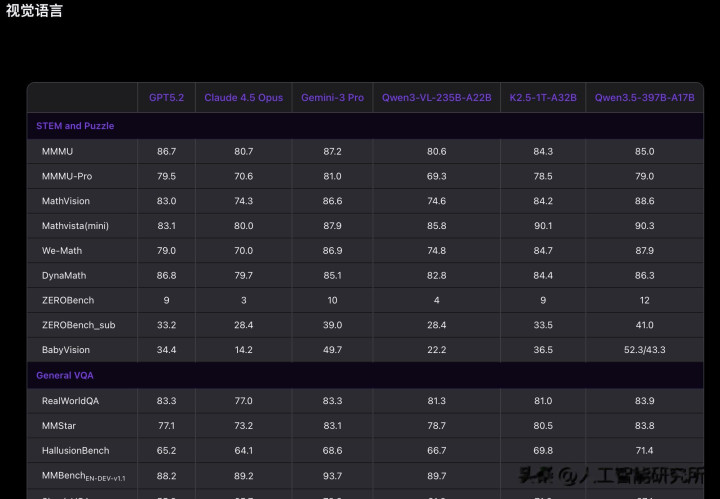Select HallusionBench score 65.2 for GPT5.2
720x499 pixels.
click(x=166, y=450)
